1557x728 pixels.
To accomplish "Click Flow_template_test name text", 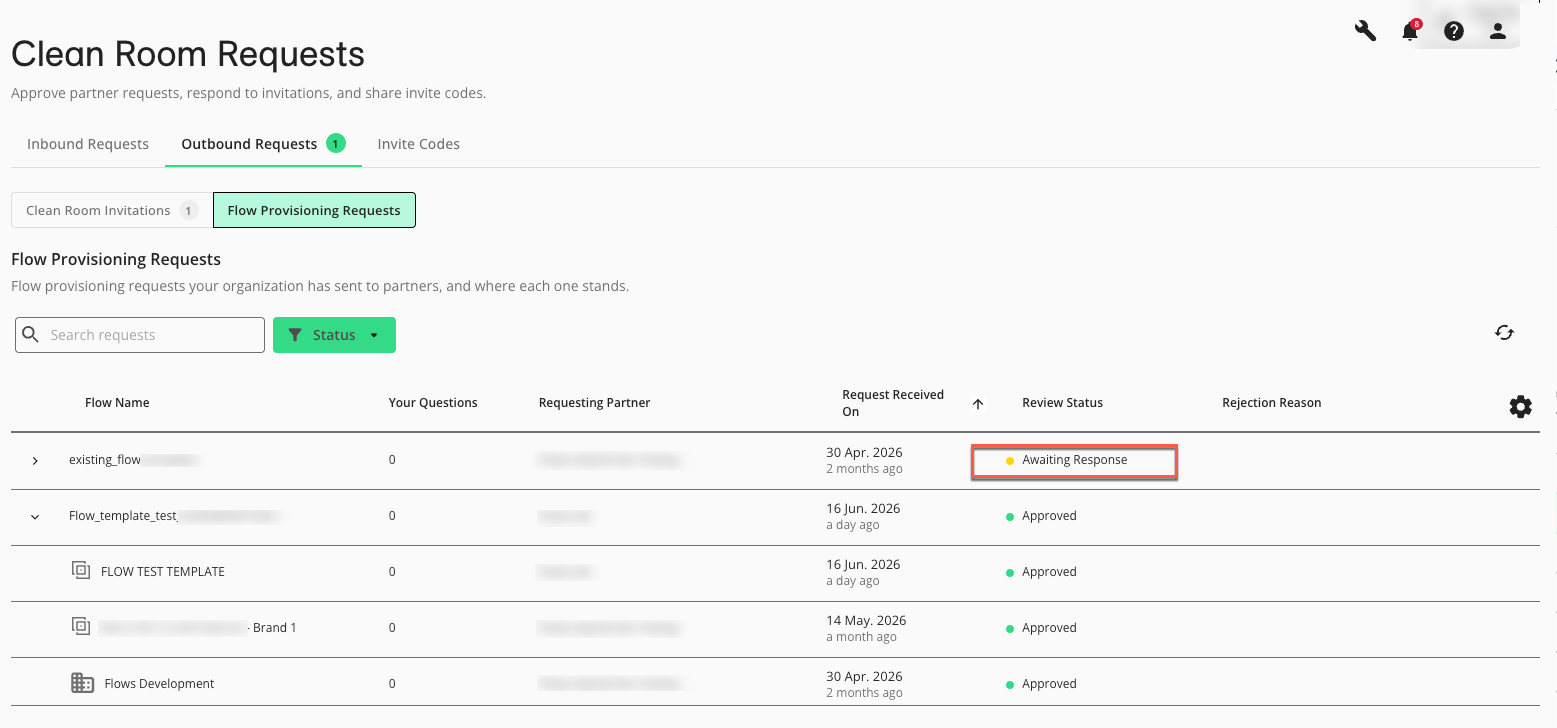I will (x=123, y=516).
